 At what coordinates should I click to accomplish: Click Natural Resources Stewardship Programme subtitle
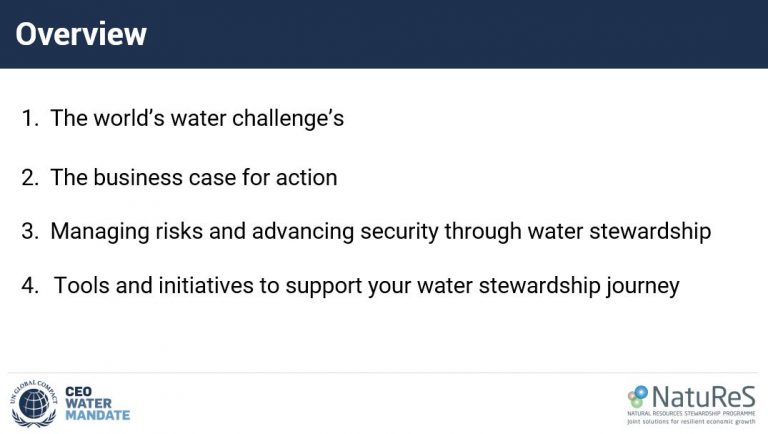coord(691,413)
